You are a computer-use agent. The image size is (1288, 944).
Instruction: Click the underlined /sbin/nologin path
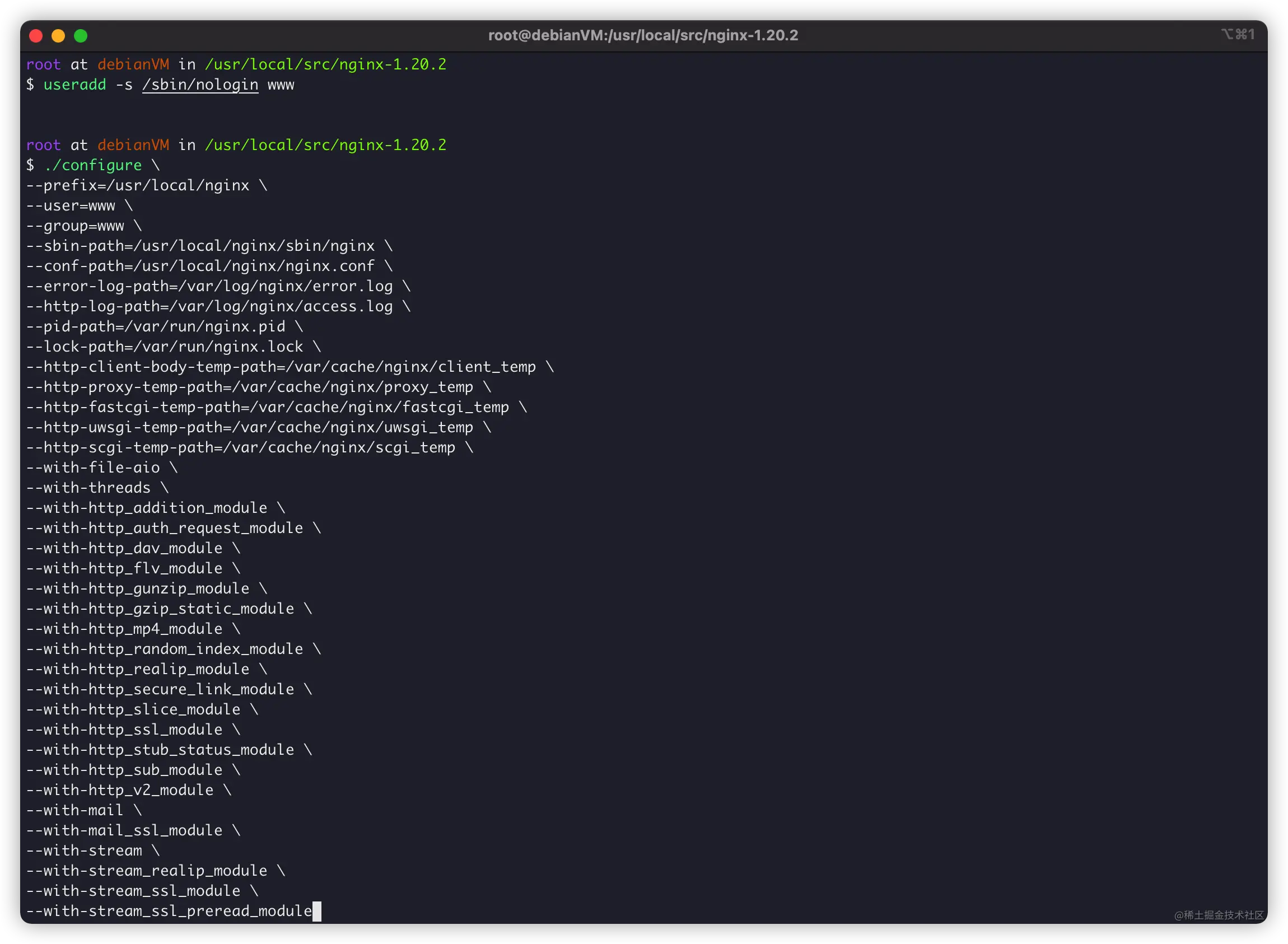click(200, 85)
